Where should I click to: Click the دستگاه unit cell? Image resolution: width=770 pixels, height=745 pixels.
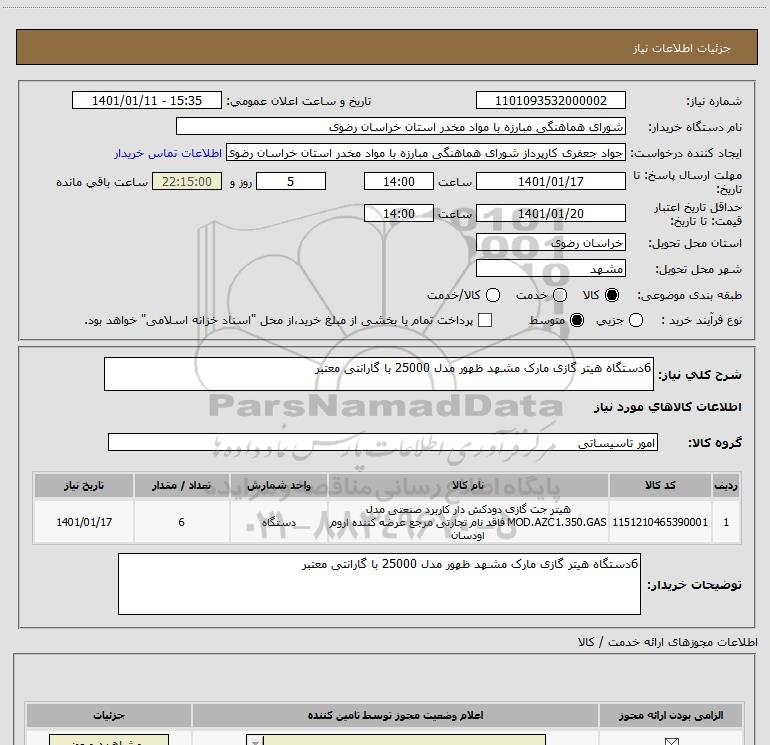278,522
